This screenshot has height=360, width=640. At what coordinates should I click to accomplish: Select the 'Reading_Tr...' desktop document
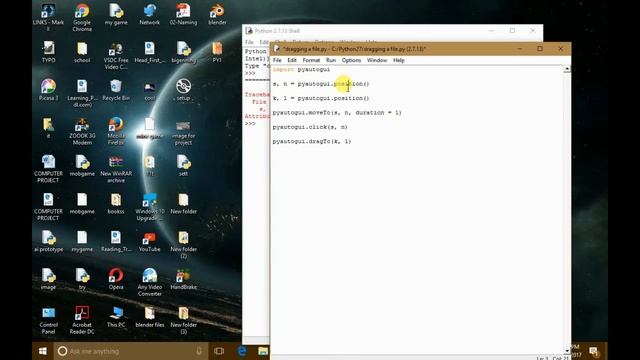point(116,241)
